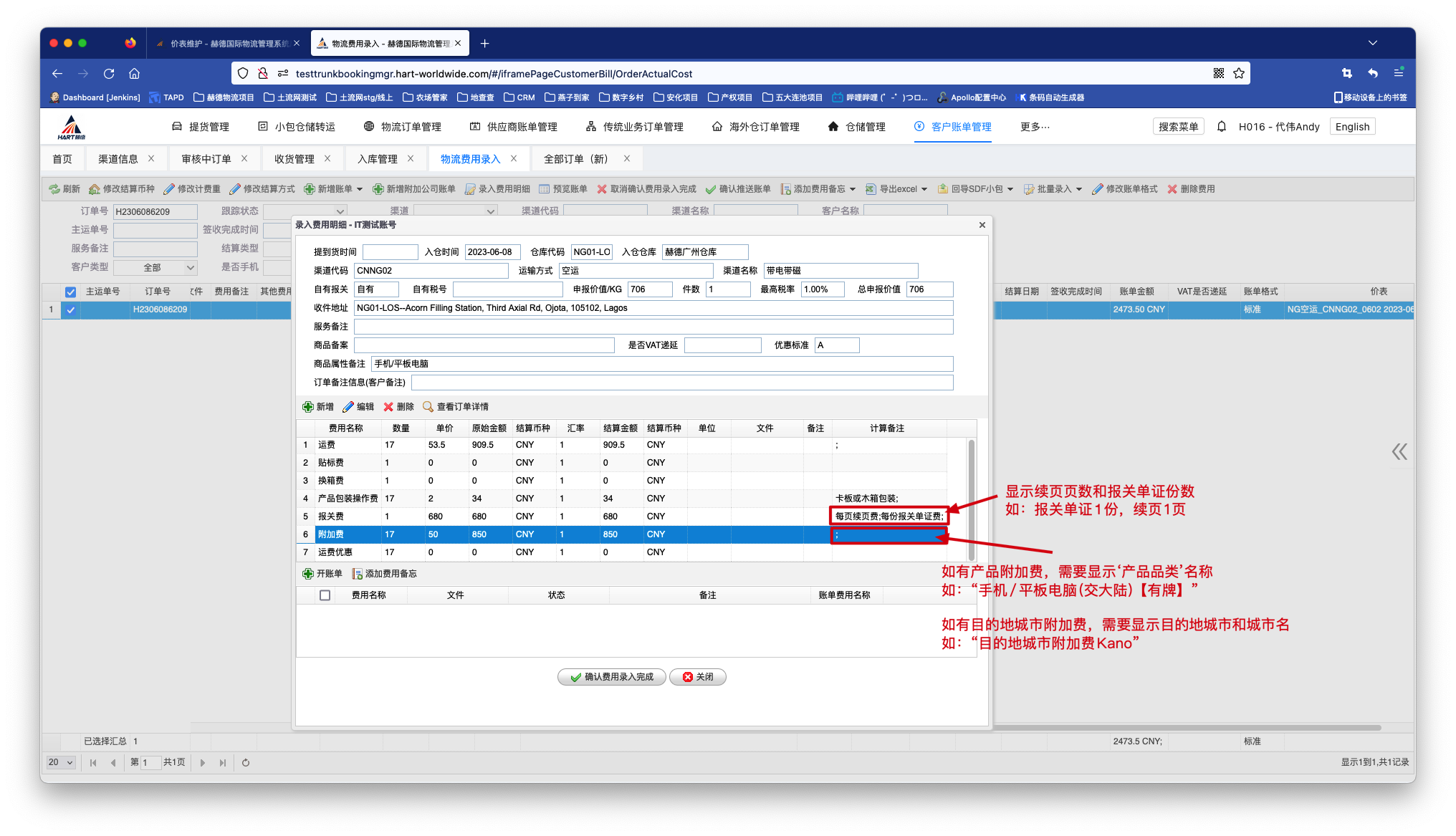Image resolution: width=1456 pixels, height=836 pixels.
Task: Click the pagination reload icon at bottom
Action: [x=246, y=763]
